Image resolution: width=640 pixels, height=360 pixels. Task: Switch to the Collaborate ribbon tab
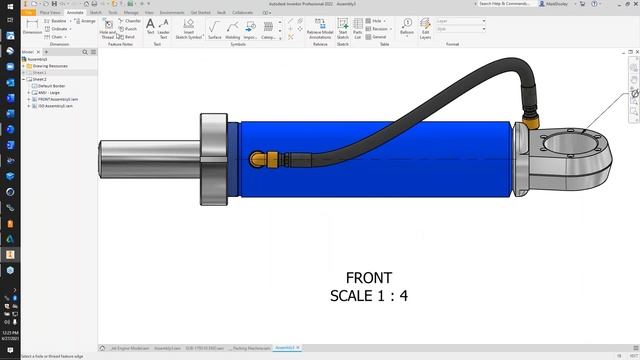242,13
